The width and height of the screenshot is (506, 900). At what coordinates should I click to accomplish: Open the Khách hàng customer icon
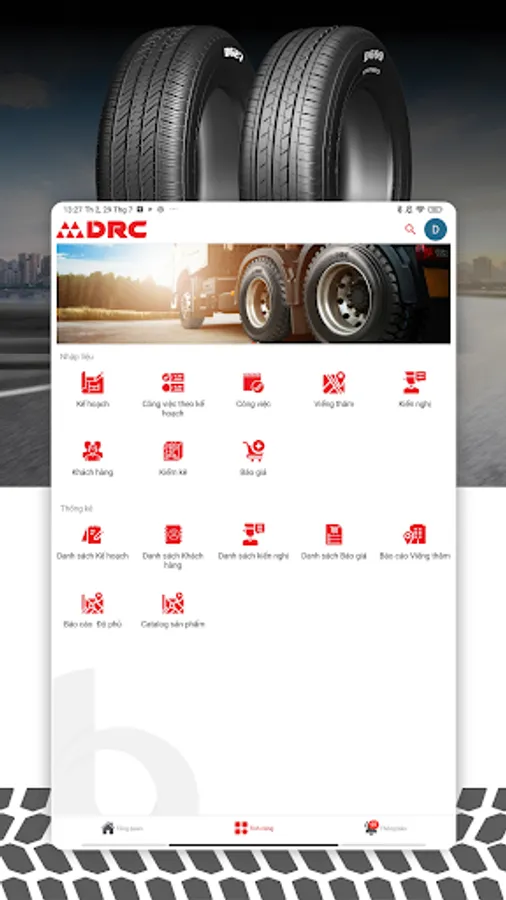pyautogui.click(x=92, y=451)
